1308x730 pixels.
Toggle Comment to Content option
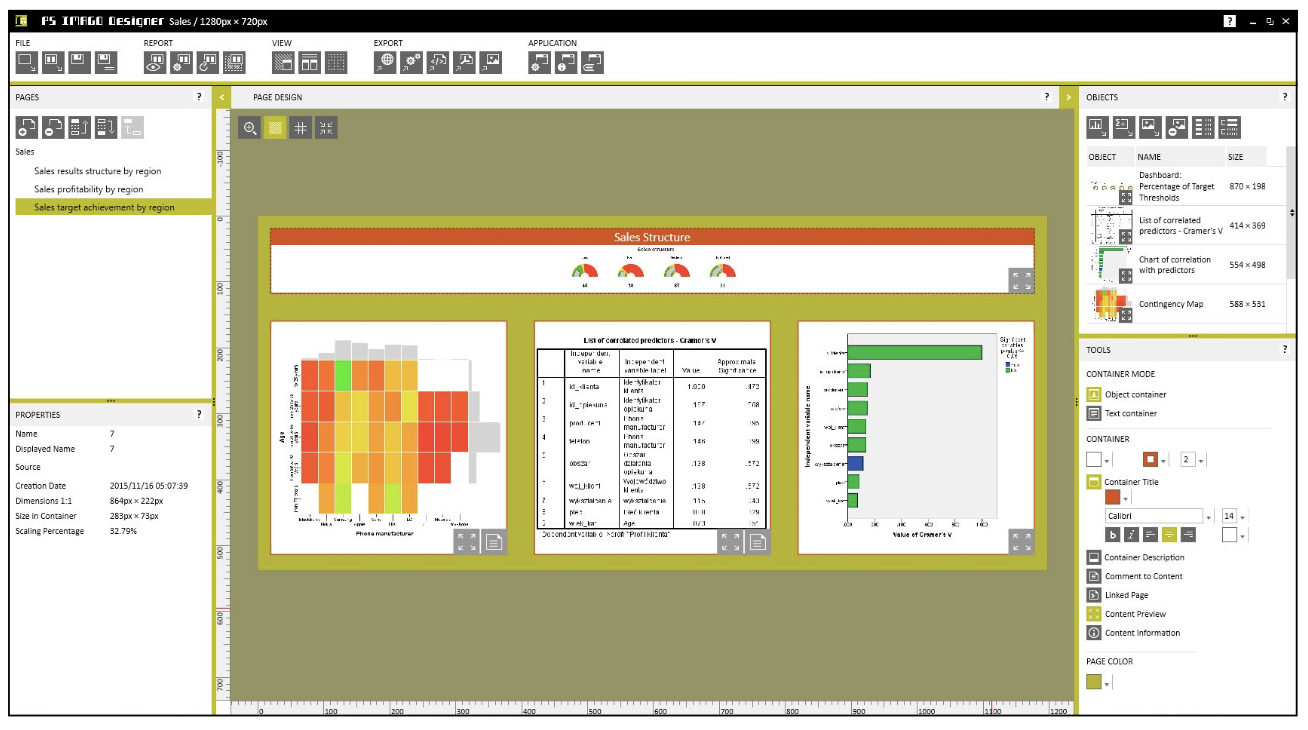[x=1094, y=576]
